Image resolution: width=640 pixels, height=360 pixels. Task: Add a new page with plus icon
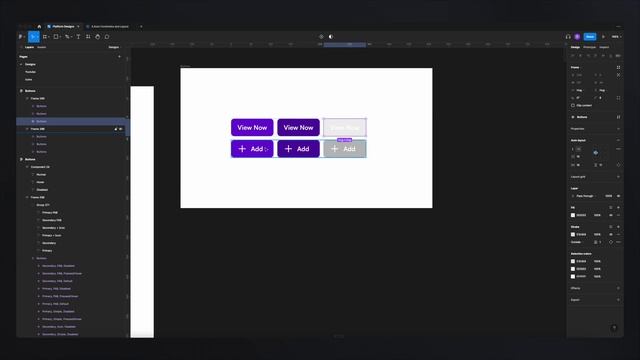119,57
